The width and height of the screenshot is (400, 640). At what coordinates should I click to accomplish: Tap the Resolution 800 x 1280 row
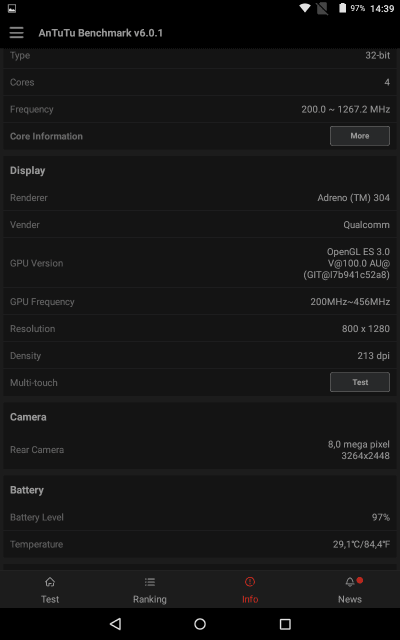click(200, 328)
